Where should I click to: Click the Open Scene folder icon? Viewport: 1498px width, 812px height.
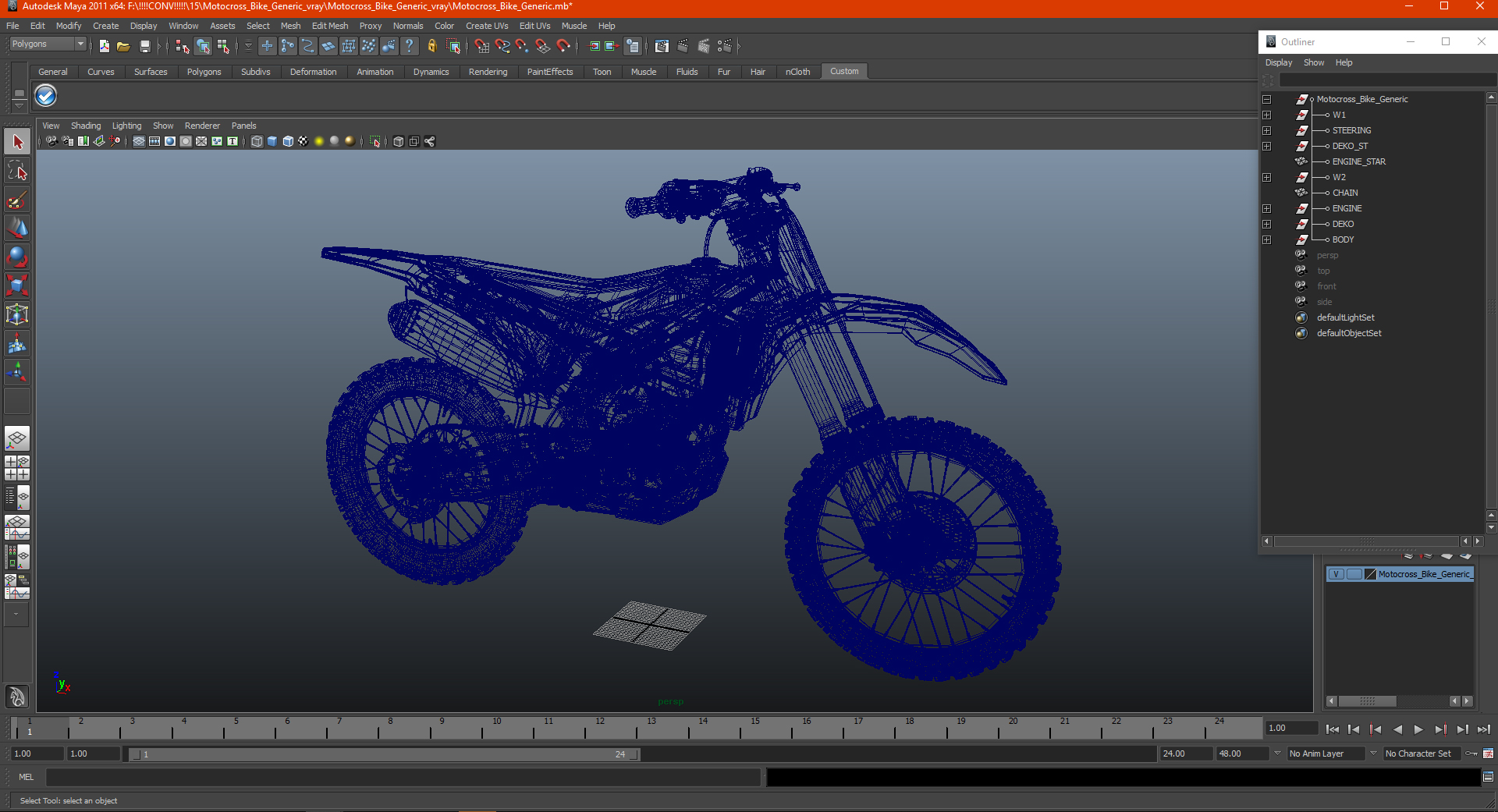(123, 47)
